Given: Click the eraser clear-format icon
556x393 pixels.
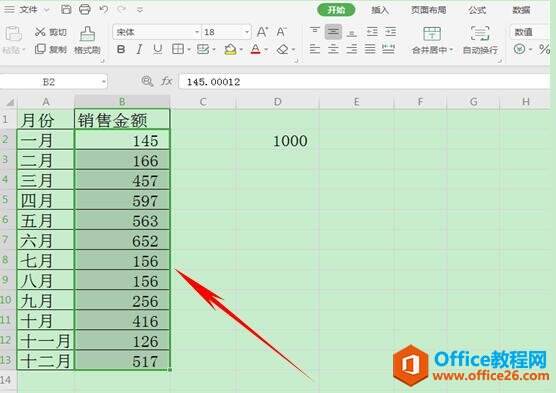Looking at the screenshot, I should click(282, 49).
